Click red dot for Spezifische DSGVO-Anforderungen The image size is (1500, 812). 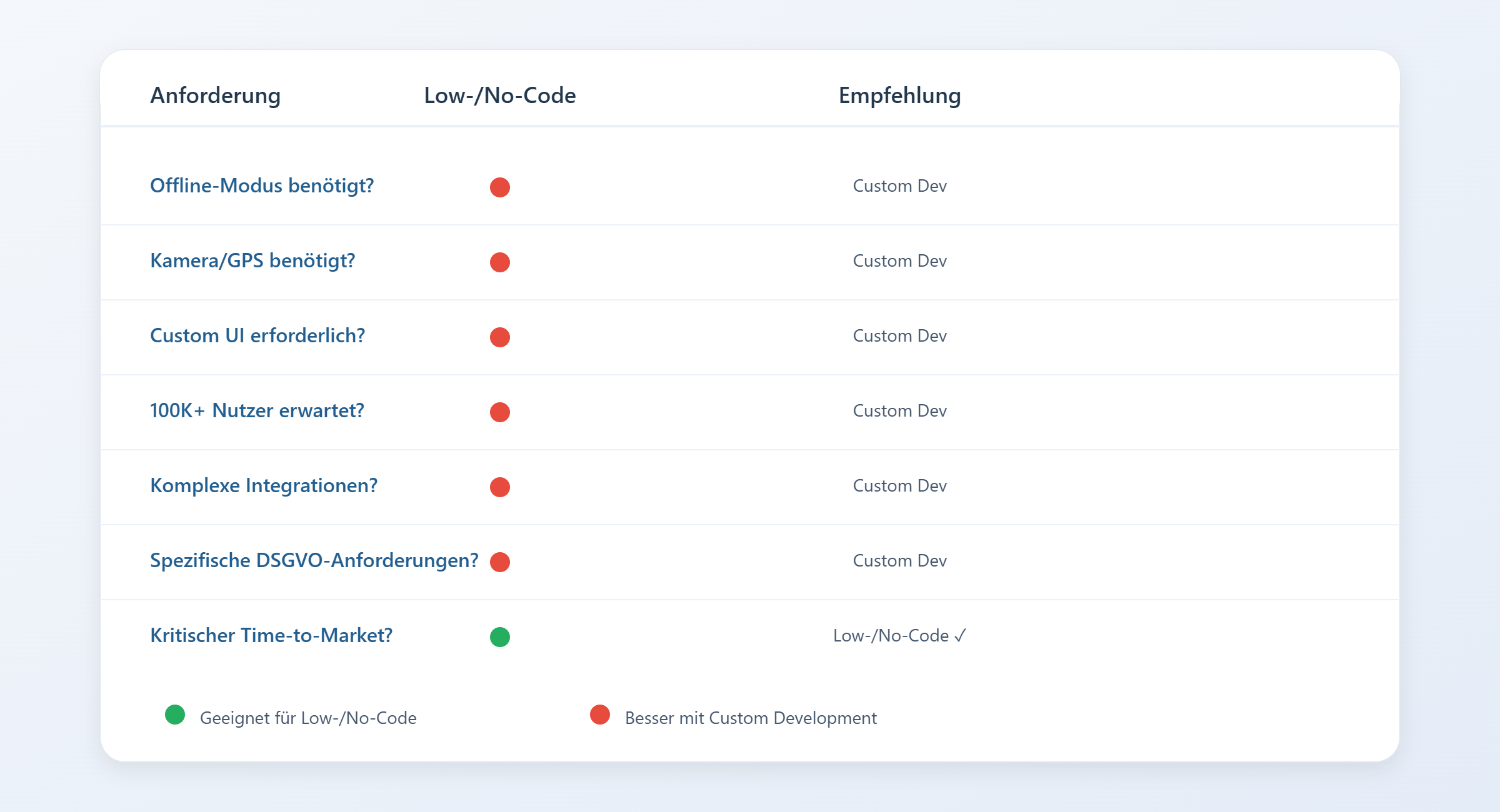(x=499, y=562)
